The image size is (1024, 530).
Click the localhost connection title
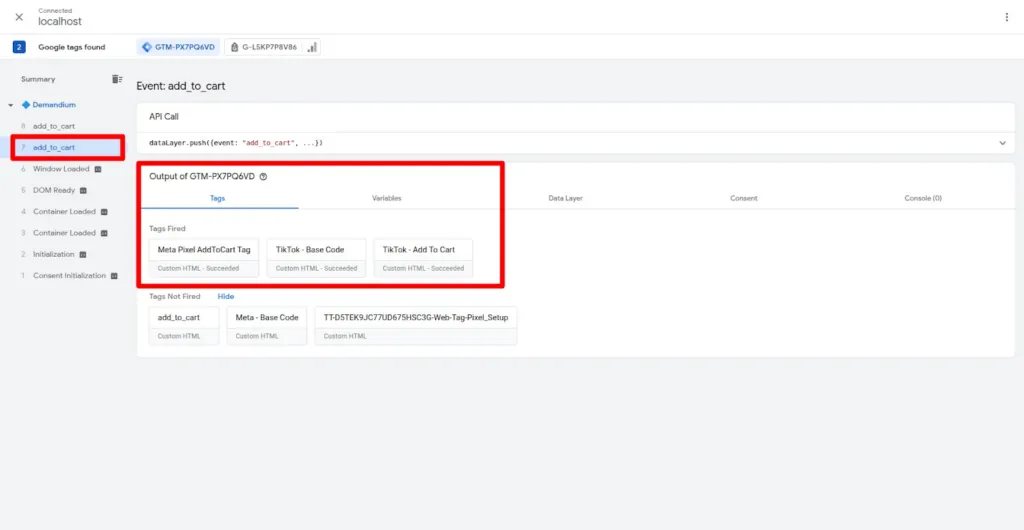pyautogui.click(x=60, y=22)
